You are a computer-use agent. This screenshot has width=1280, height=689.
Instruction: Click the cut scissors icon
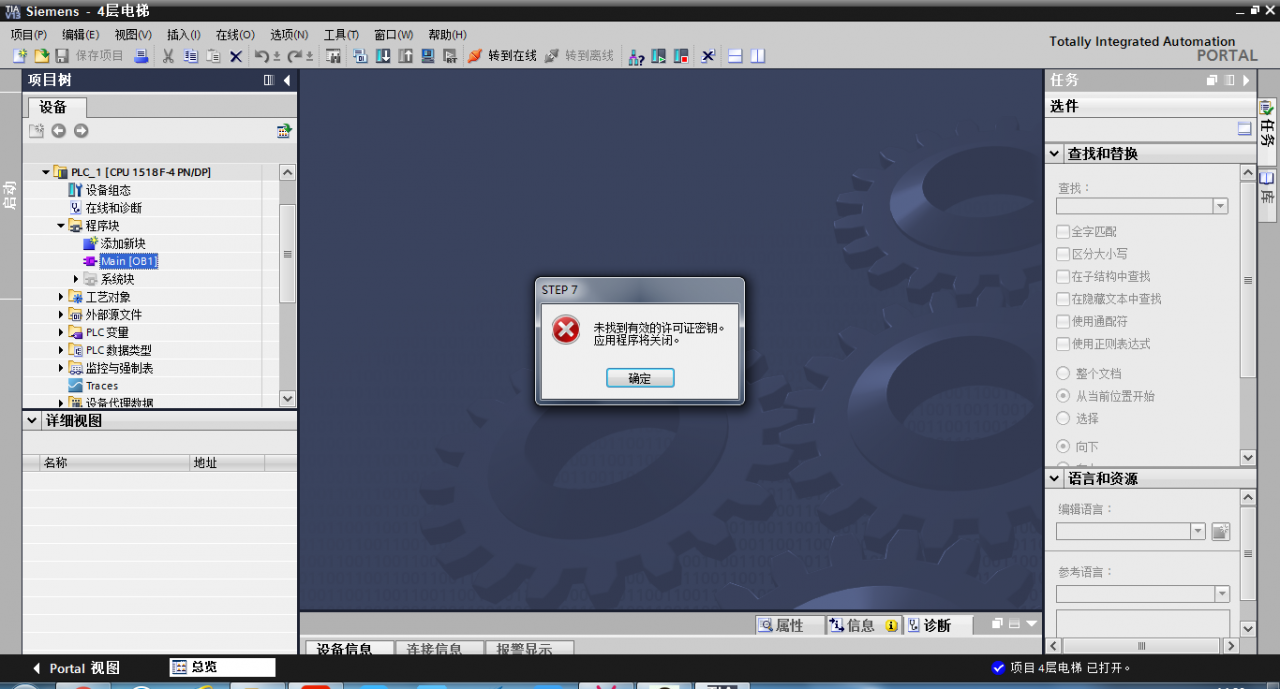pyautogui.click(x=168, y=56)
